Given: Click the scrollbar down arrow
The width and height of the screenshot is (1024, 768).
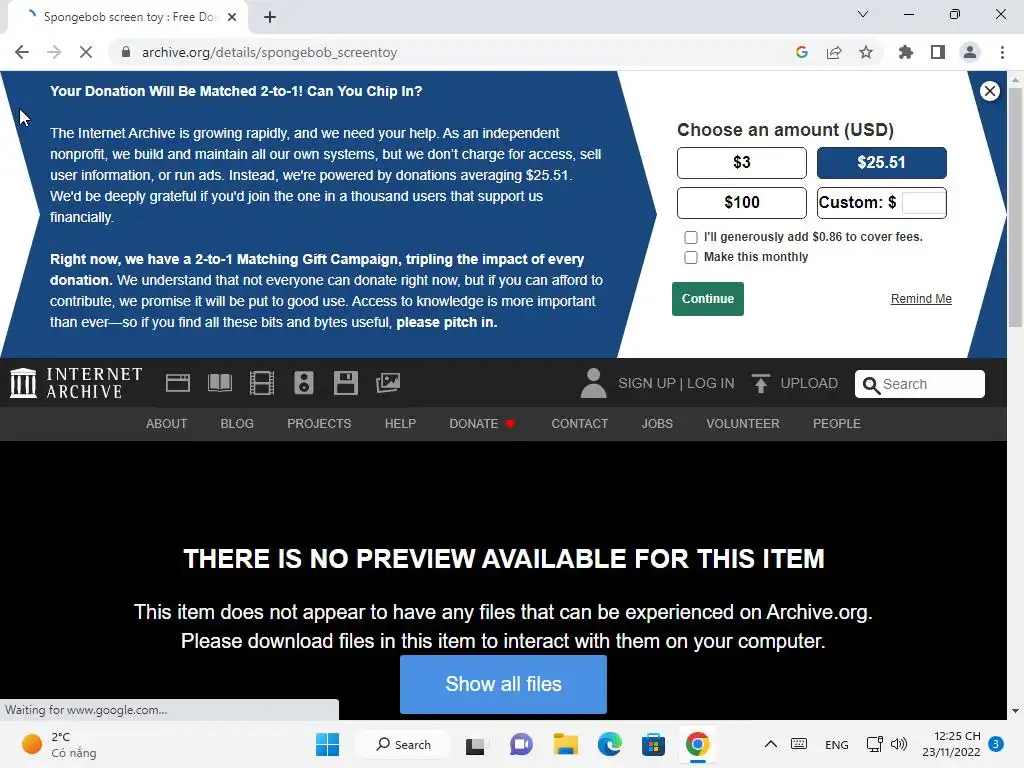Looking at the screenshot, I should pos(1015,711).
